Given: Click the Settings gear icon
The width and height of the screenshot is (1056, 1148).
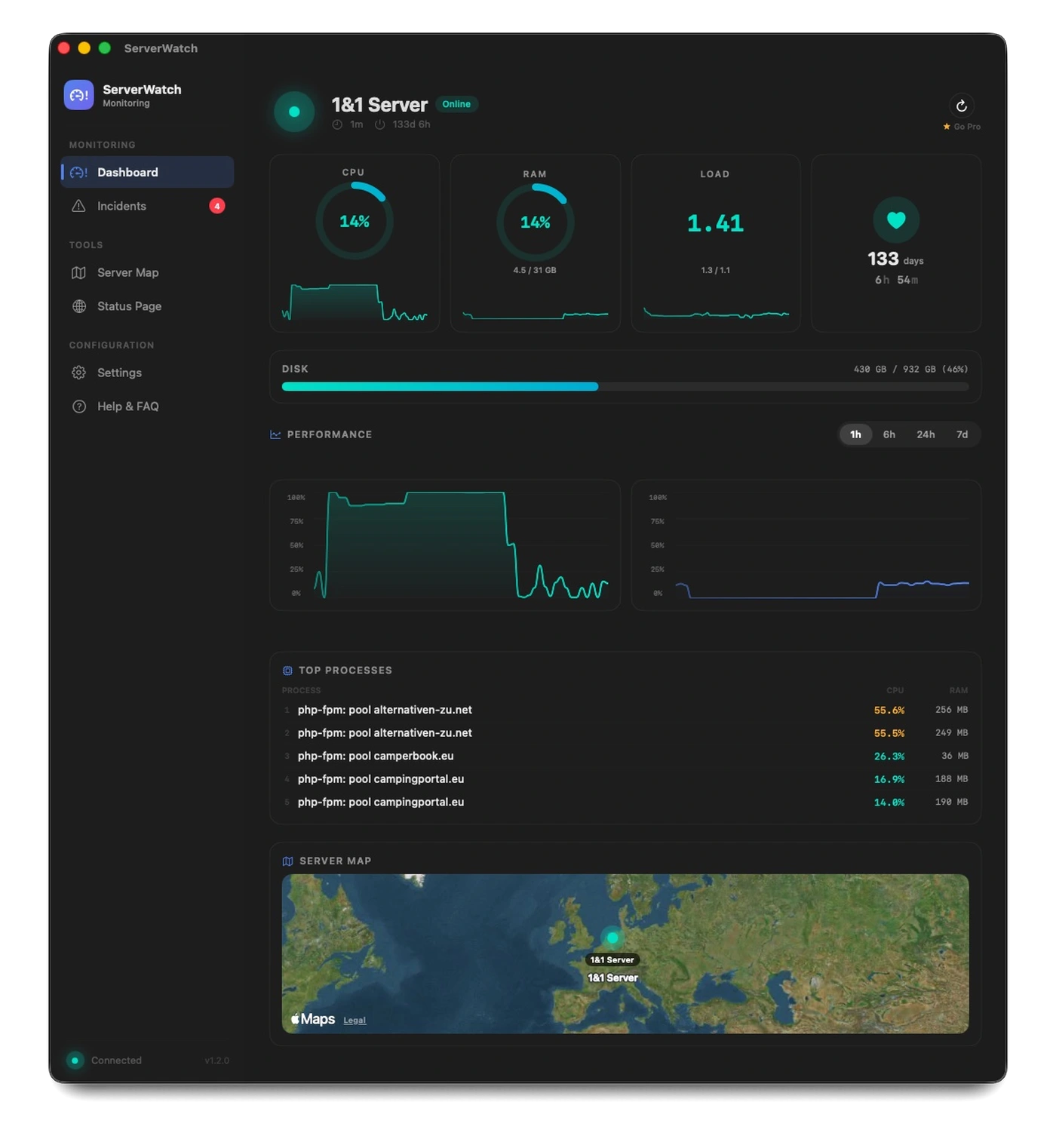Looking at the screenshot, I should tap(79, 373).
